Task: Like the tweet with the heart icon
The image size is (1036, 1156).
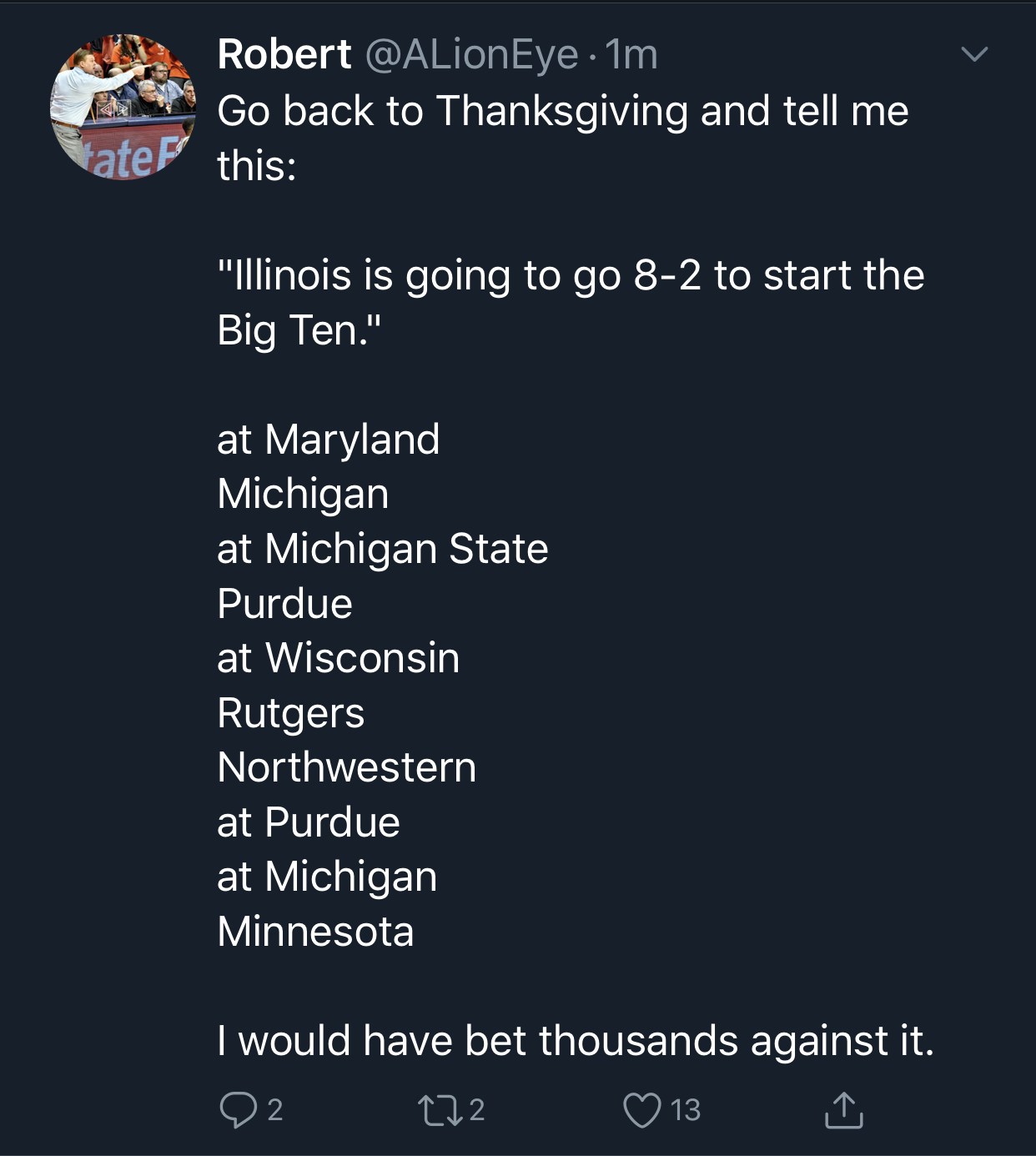Action: pyautogui.click(x=641, y=1110)
